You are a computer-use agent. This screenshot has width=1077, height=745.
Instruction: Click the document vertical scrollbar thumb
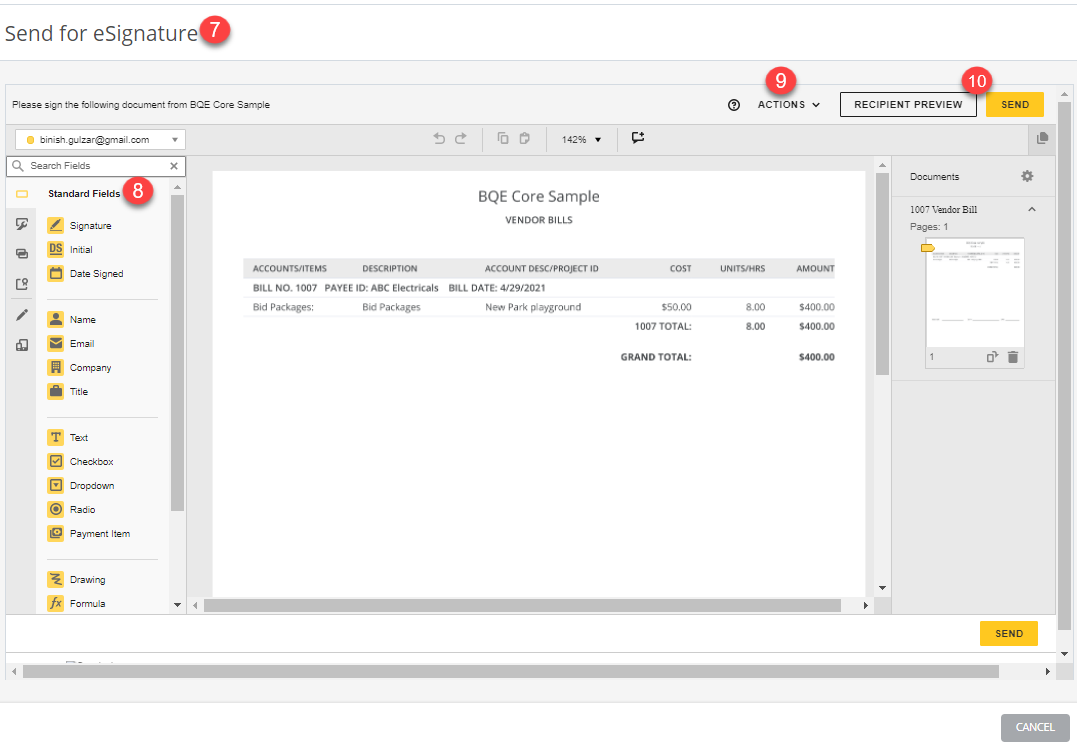point(883,274)
